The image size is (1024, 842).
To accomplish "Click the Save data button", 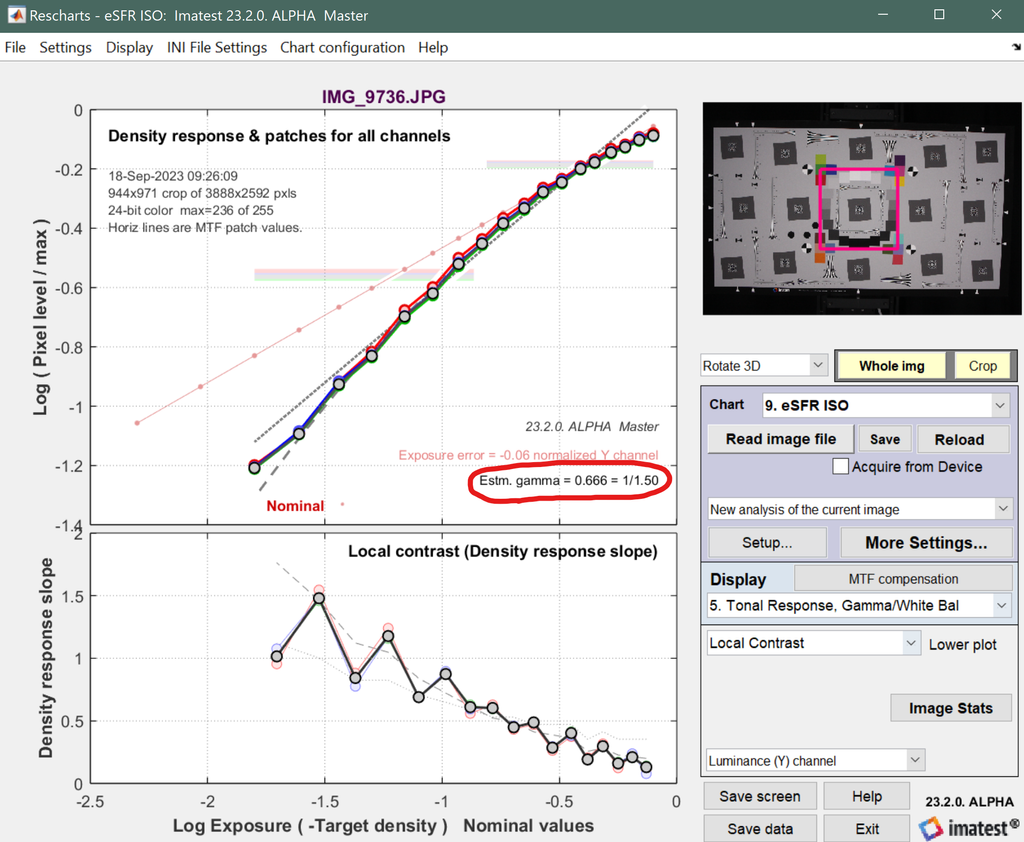I will [760, 828].
